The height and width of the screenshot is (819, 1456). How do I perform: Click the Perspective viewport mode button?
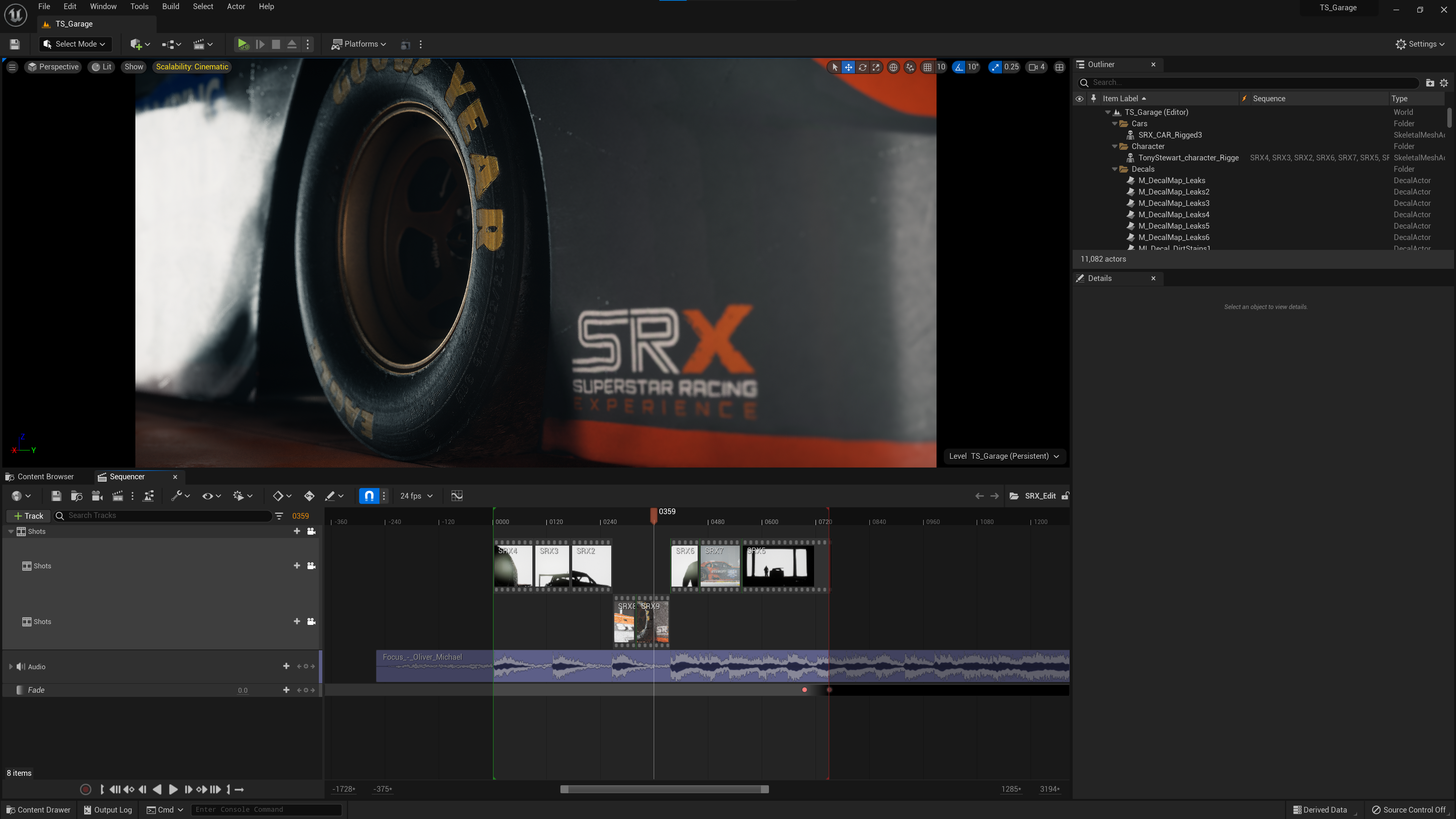(53, 67)
